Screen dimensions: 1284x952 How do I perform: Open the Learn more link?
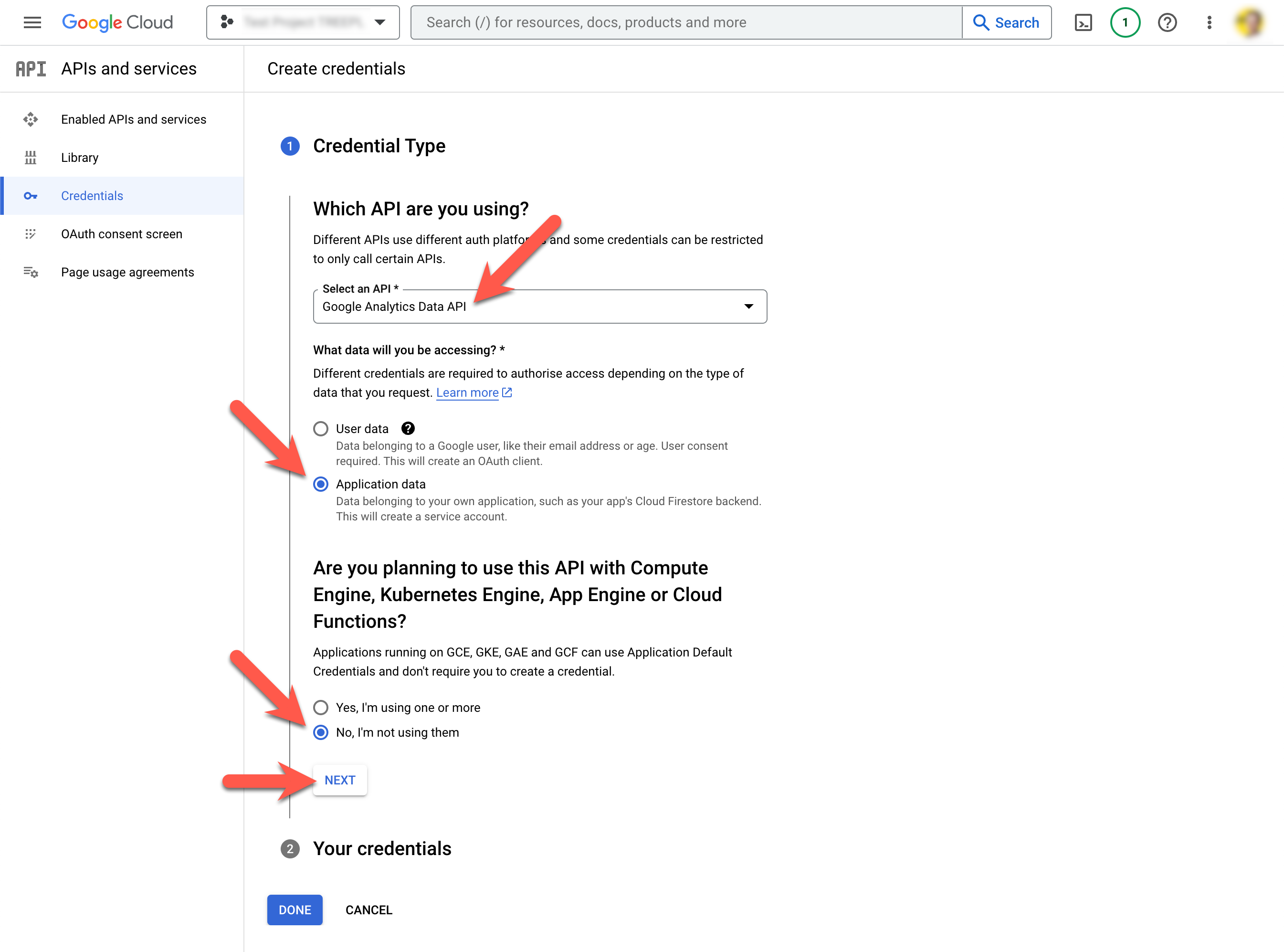pyautogui.click(x=467, y=392)
